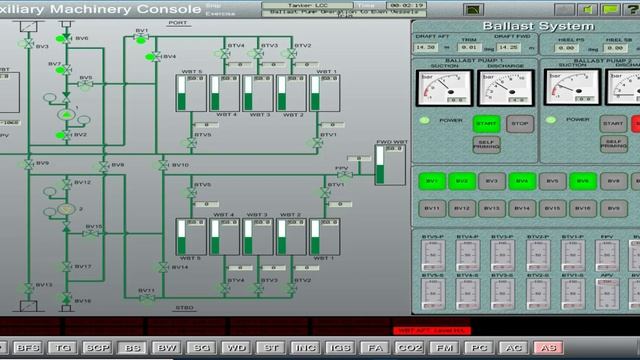640x360 pixels.
Task: Click the BV8 valve symbol in the diagram
Action: (x=104, y=166)
